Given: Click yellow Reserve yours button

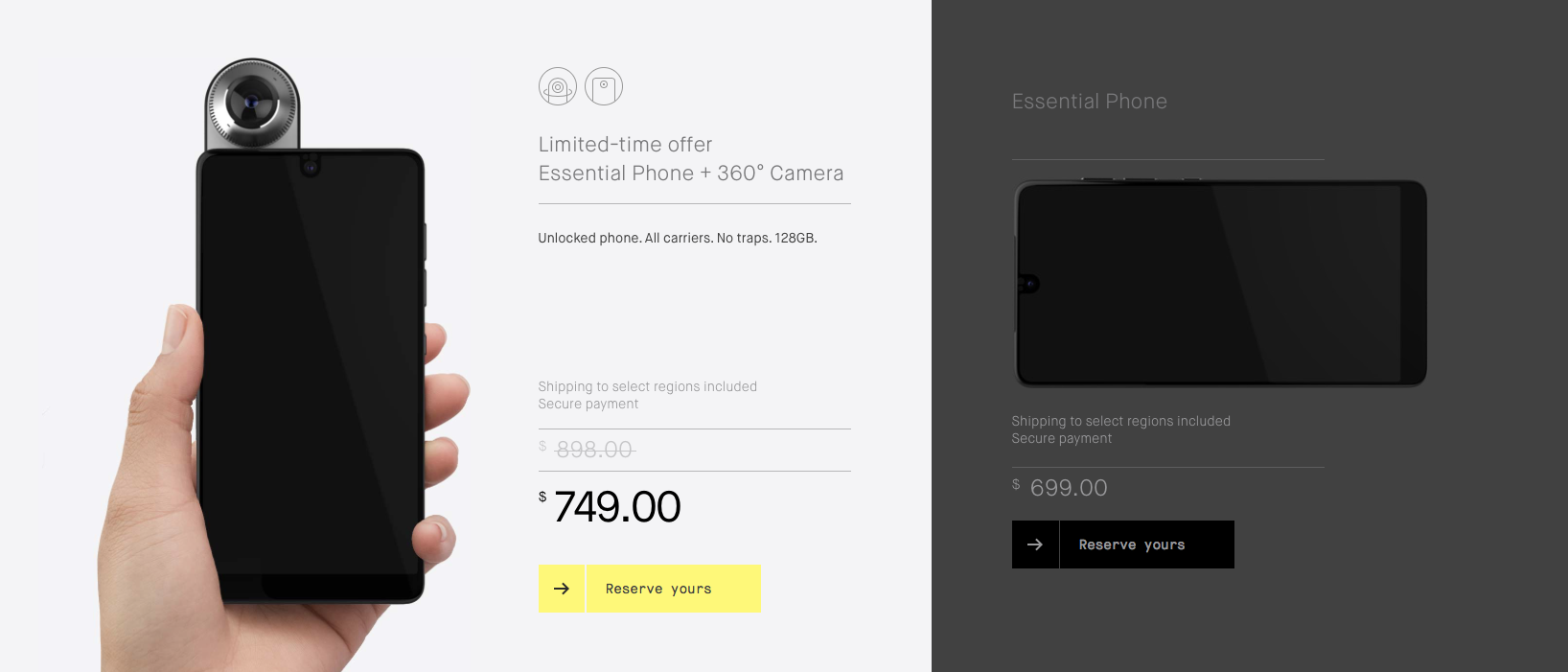Looking at the screenshot, I should [x=673, y=589].
